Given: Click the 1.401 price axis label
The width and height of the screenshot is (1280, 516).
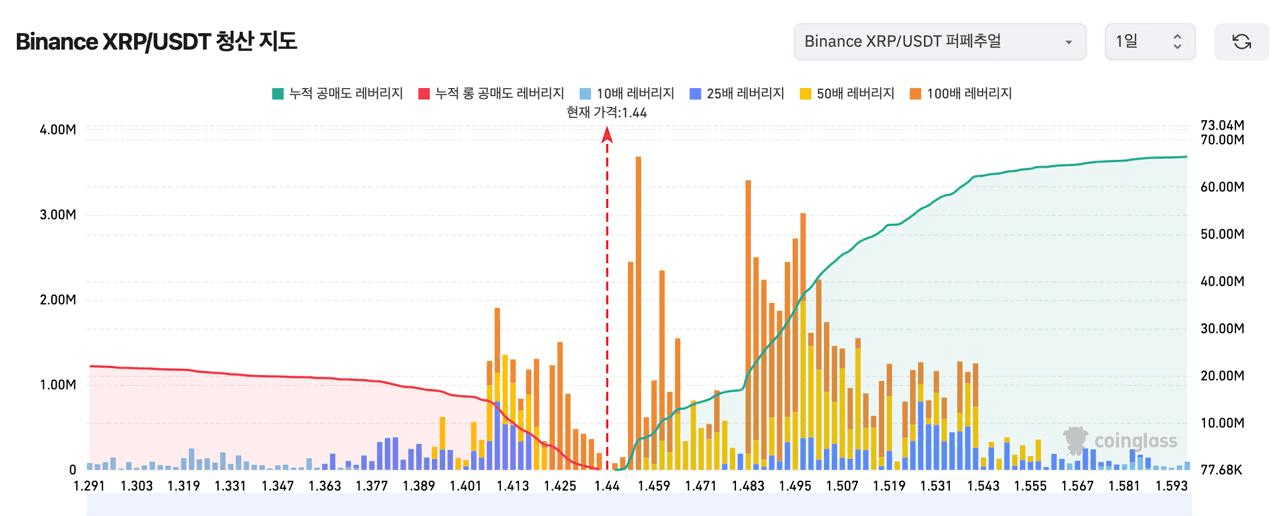Looking at the screenshot, I should 465,486.
